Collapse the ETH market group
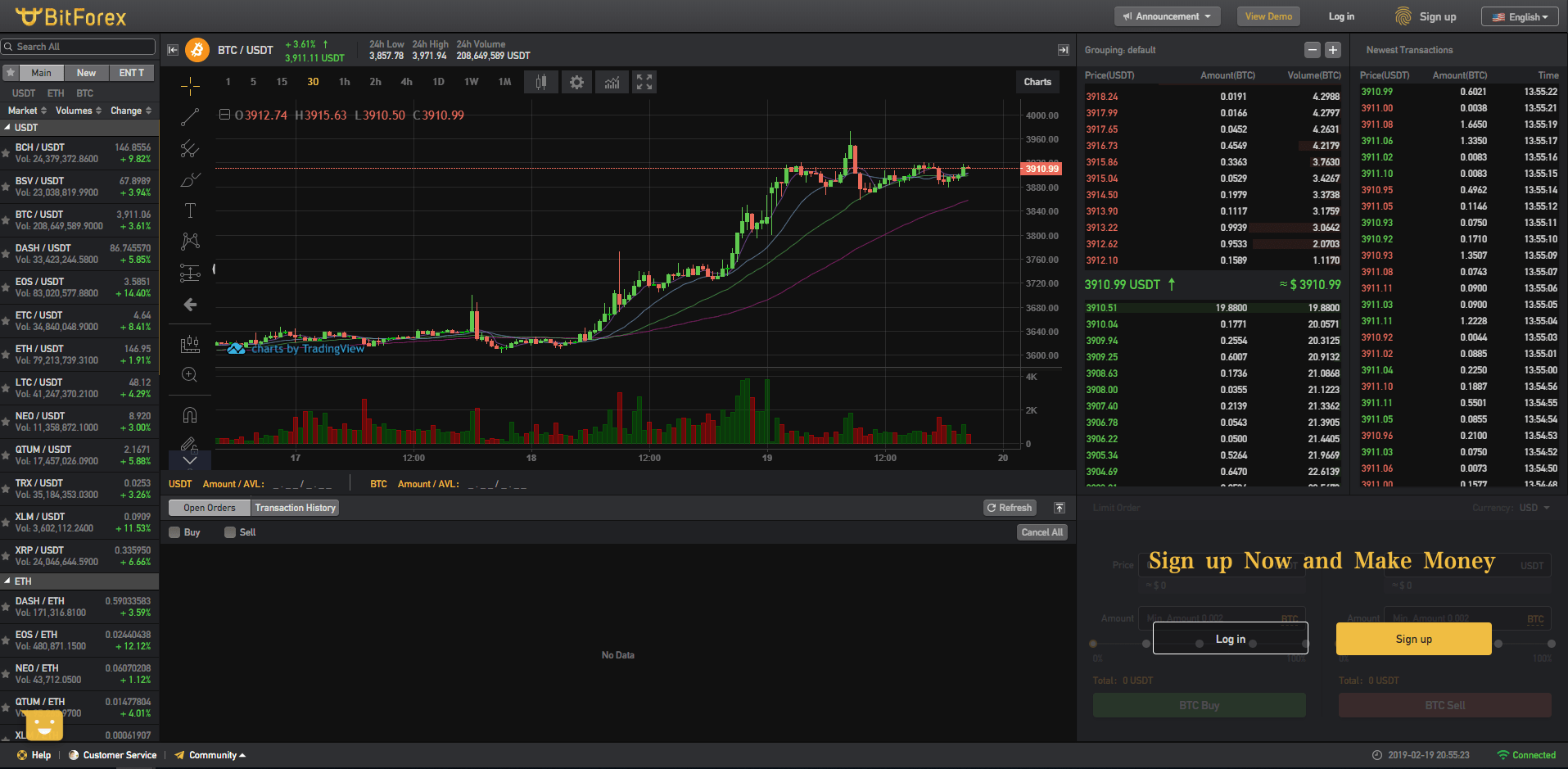Image resolution: width=1568 pixels, height=769 pixels. [7, 581]
